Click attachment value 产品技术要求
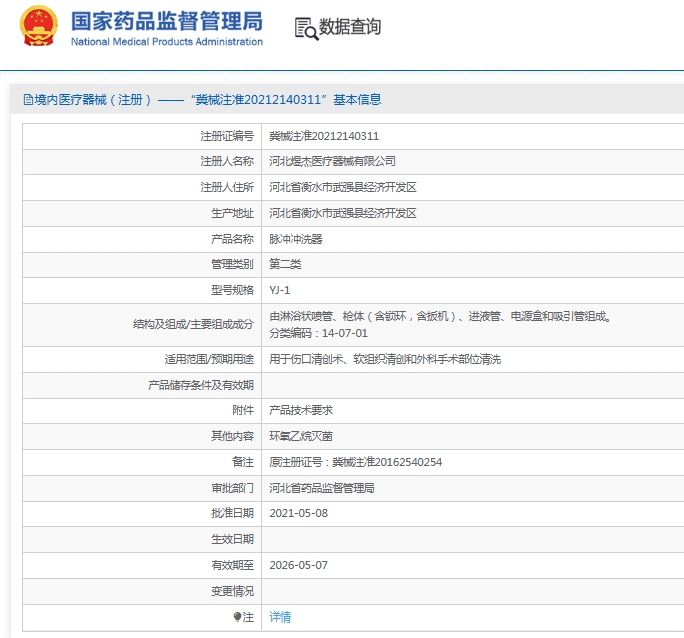 [301, 410]
